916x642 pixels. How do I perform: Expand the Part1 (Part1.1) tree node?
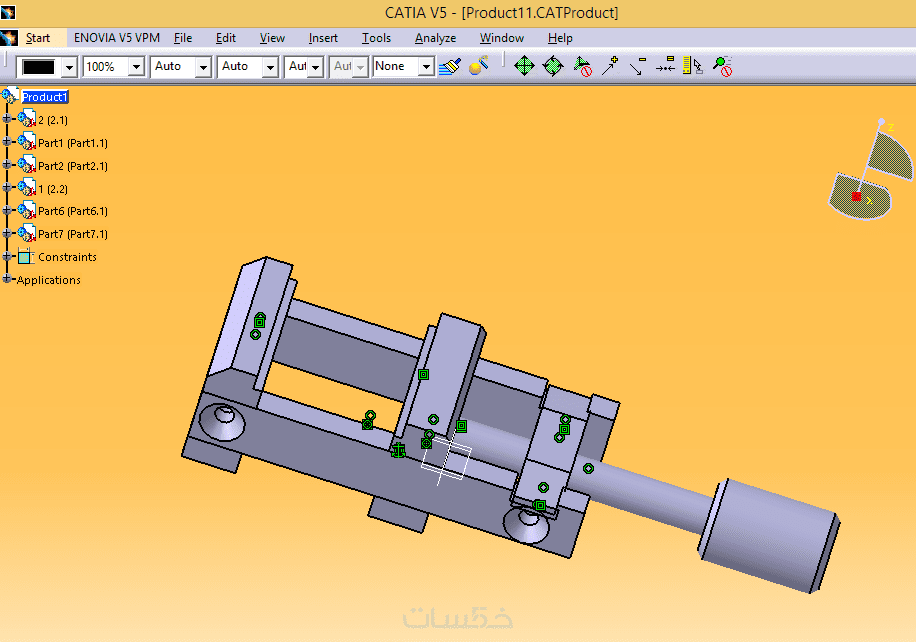[7, 141]
